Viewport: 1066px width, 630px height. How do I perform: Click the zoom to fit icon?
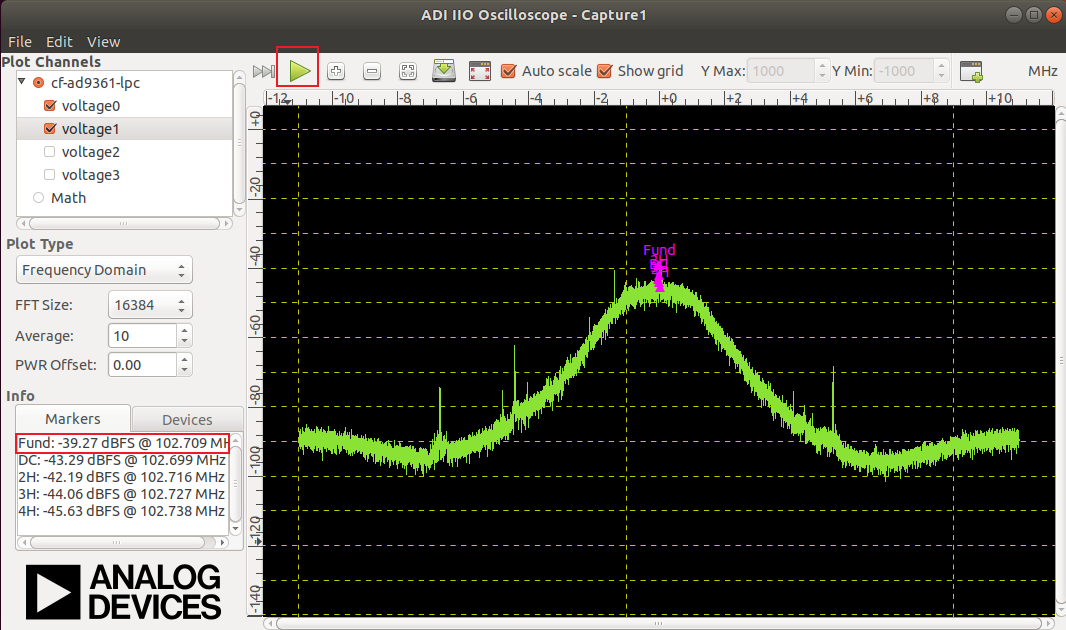(x=408, y=71)
